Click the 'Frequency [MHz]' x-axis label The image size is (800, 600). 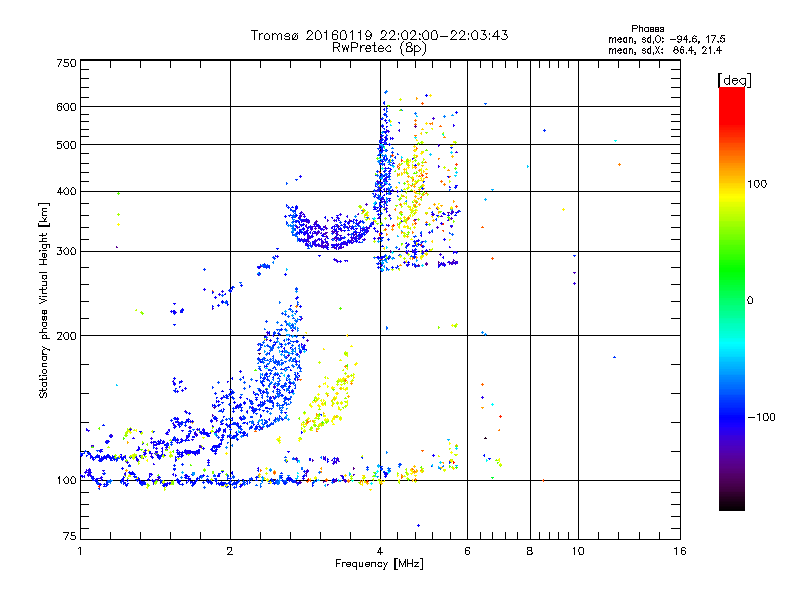tap(379, 564)
